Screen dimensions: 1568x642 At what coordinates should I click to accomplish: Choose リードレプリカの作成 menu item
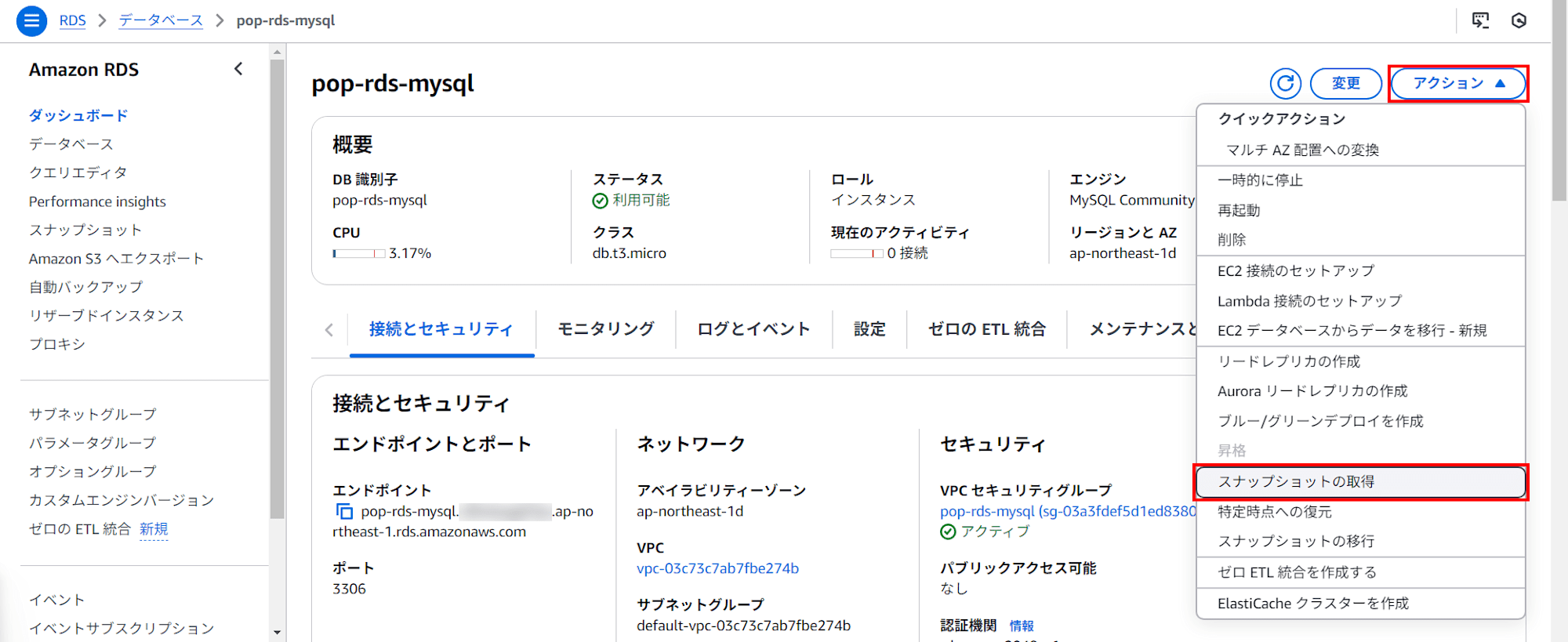click(1361, 361)
